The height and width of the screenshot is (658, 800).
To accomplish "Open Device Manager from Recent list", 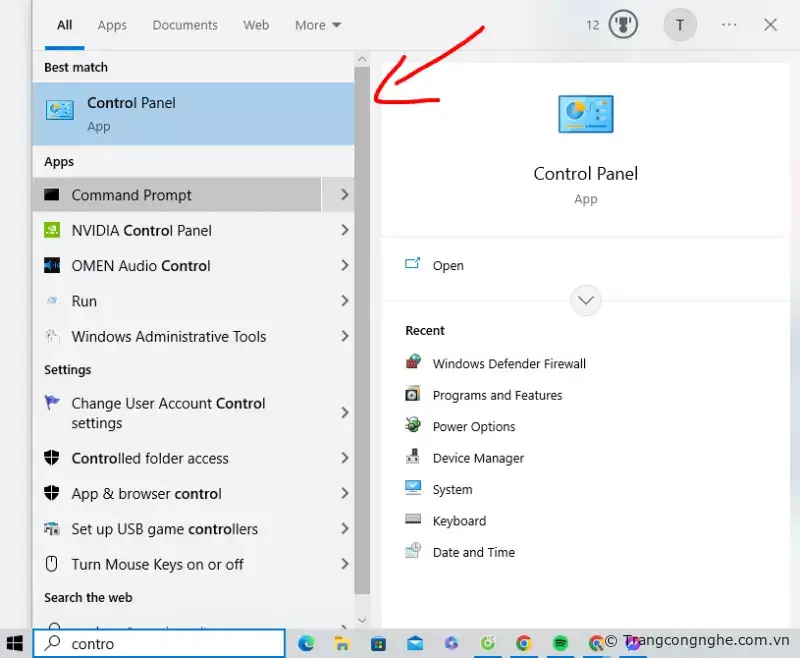I will point(478,458).
